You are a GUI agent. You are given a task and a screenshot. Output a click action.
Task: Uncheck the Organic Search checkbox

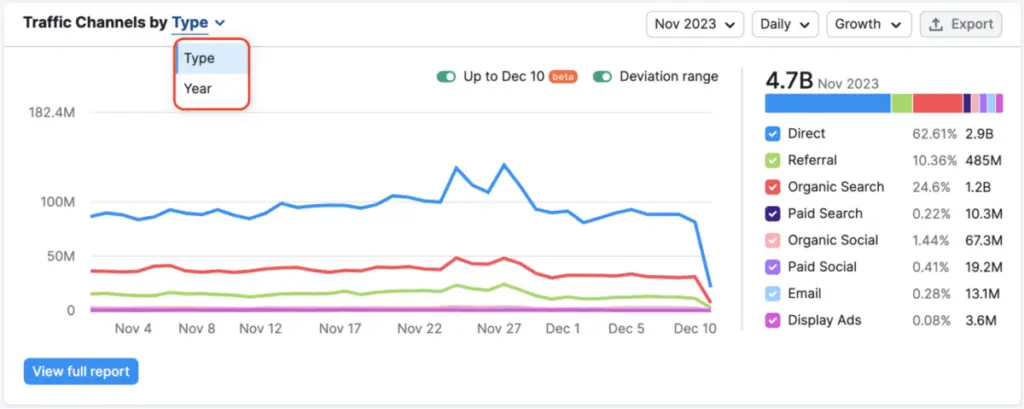coord(772,187)
